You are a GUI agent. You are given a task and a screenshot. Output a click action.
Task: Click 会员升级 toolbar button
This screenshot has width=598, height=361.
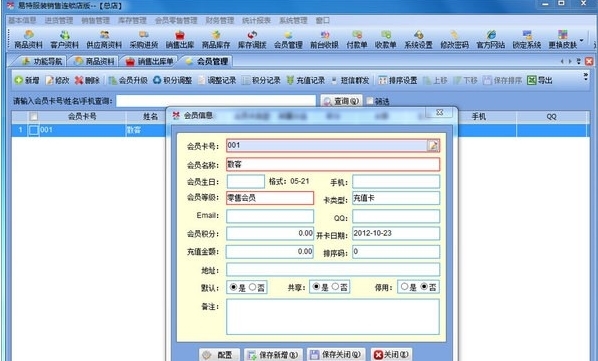pyautogui.click(x=128, y=80)
